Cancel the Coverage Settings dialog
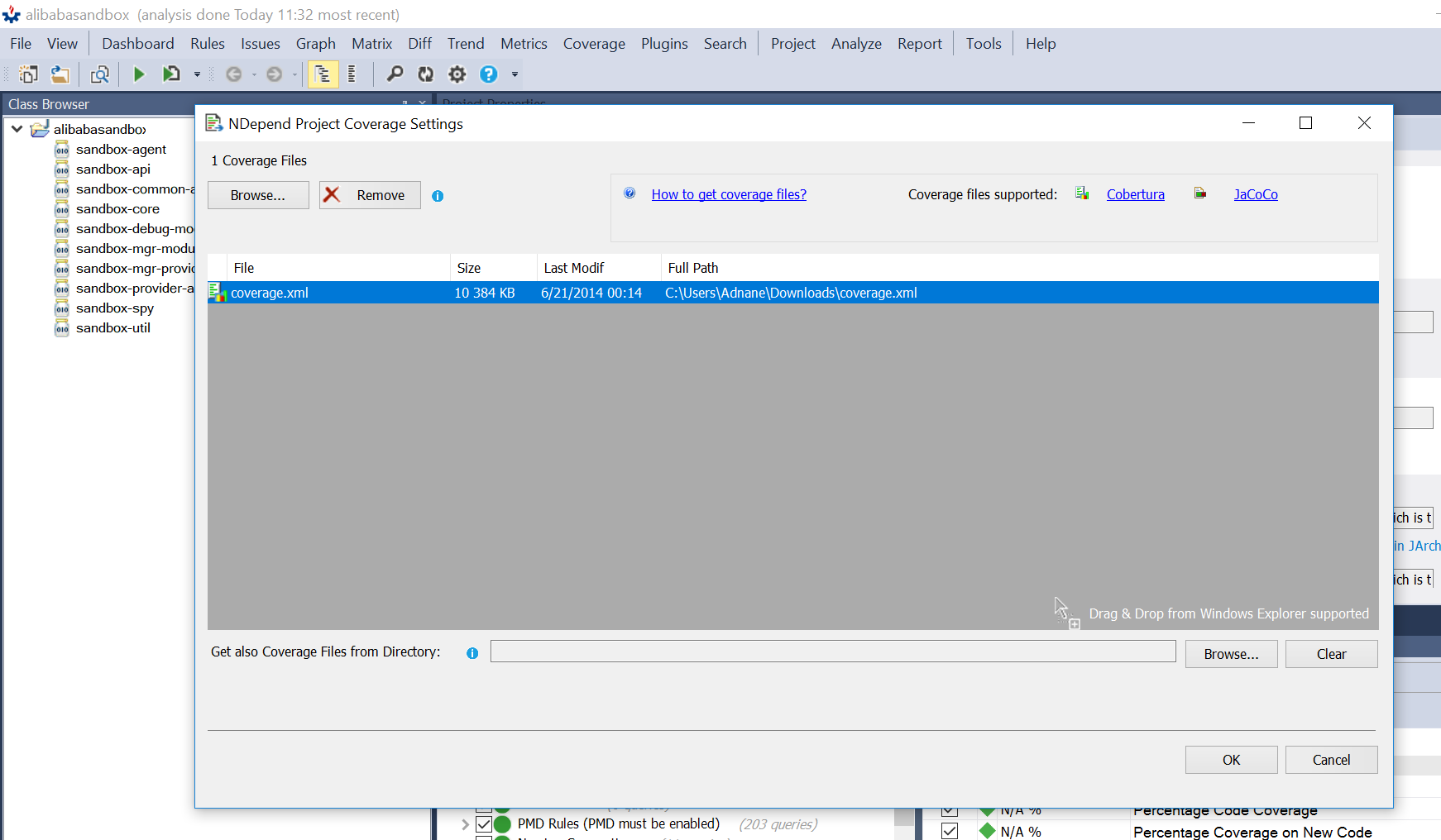Viewport: 1441px width, 840px height. [1331, 760]
